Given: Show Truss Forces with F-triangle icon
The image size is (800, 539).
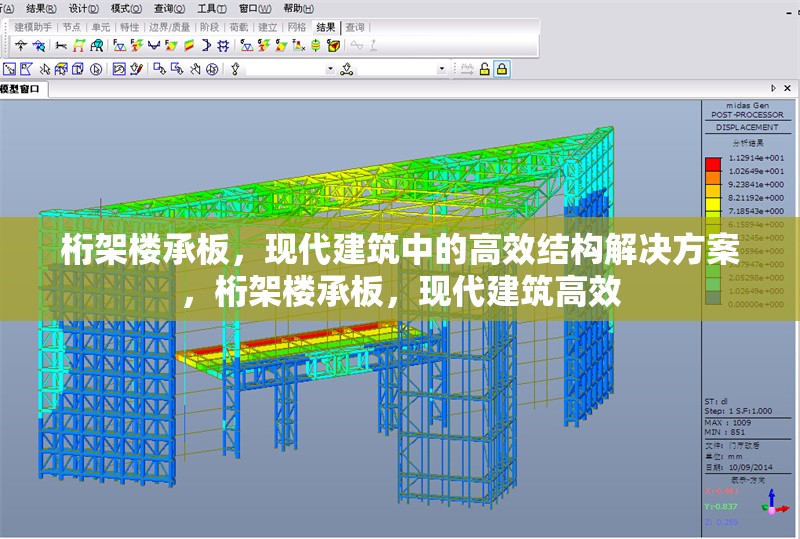Looking at the screenshot, I should pos(119,46).
